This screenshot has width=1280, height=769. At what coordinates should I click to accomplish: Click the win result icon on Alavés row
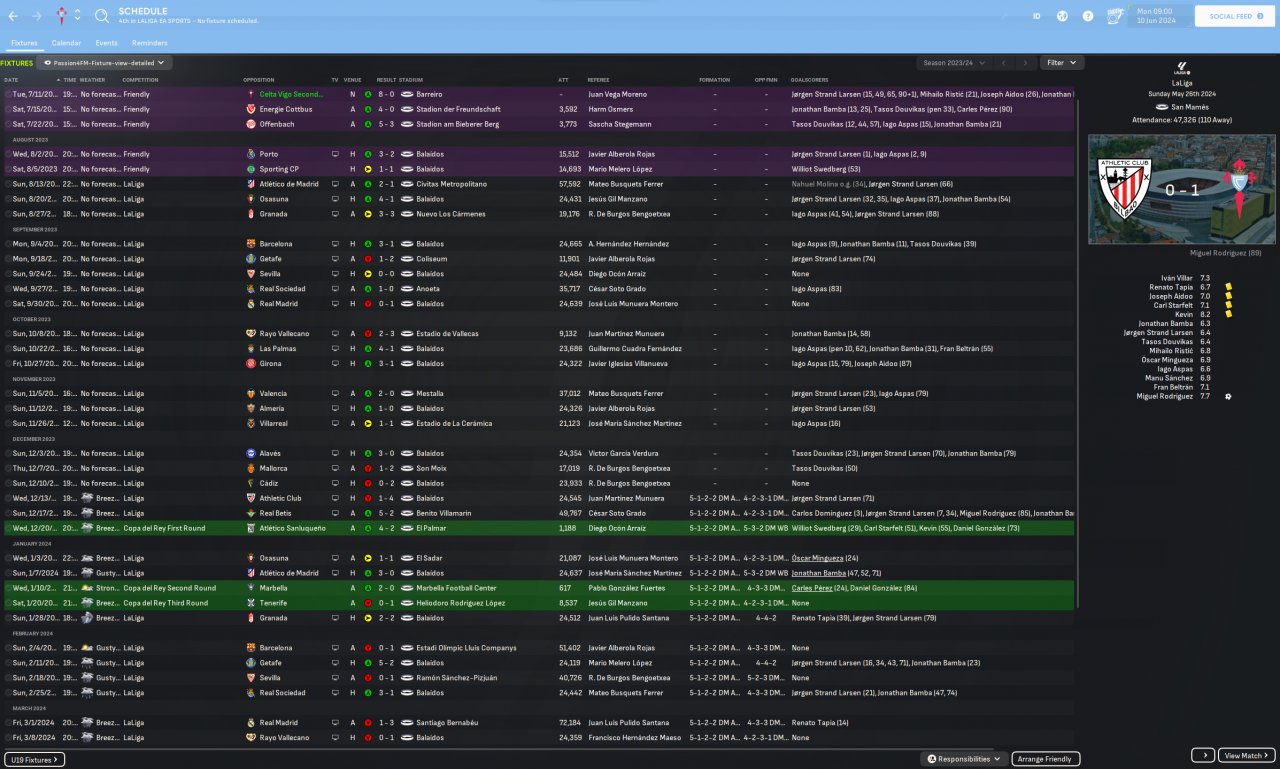(367, 454)
